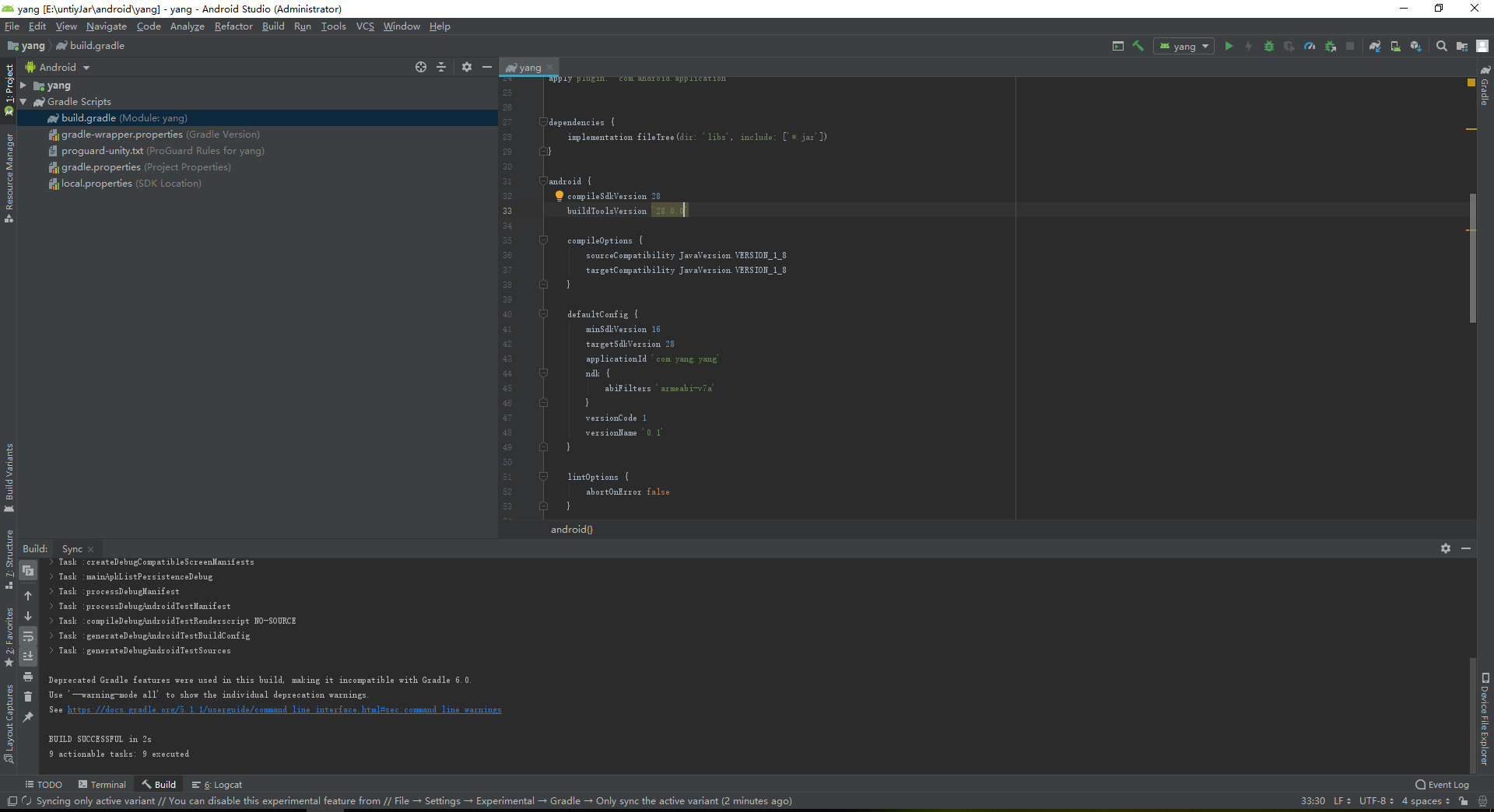Close the Sync tab in Build panel
This screenshot has height=812, width=1494.
(91, 549)
